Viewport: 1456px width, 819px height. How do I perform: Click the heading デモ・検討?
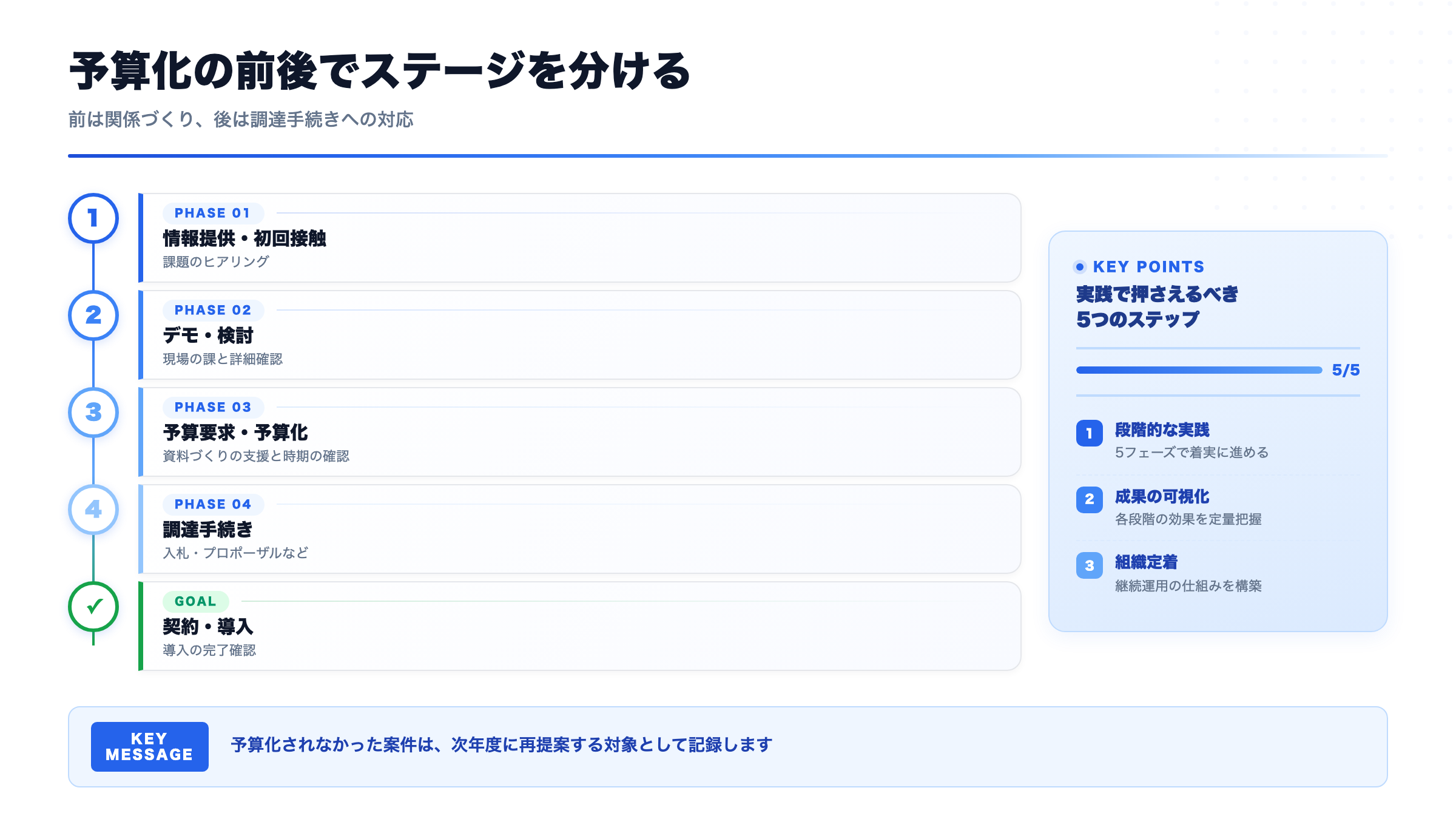point(208,335)
